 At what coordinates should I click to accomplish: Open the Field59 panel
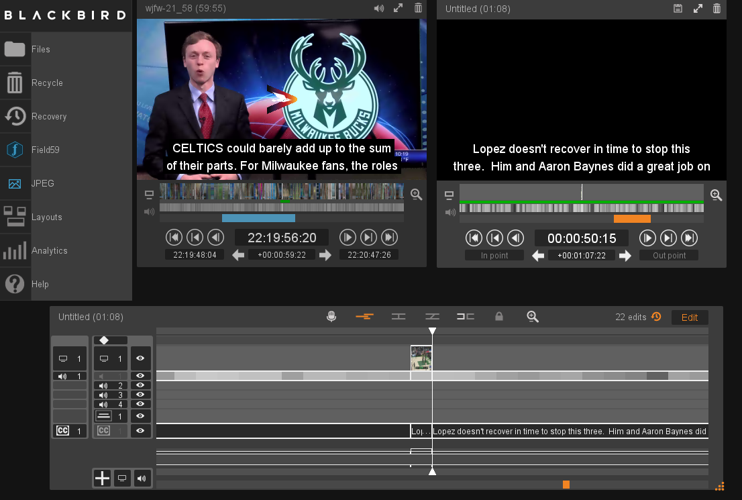click(x=45, y=150)
